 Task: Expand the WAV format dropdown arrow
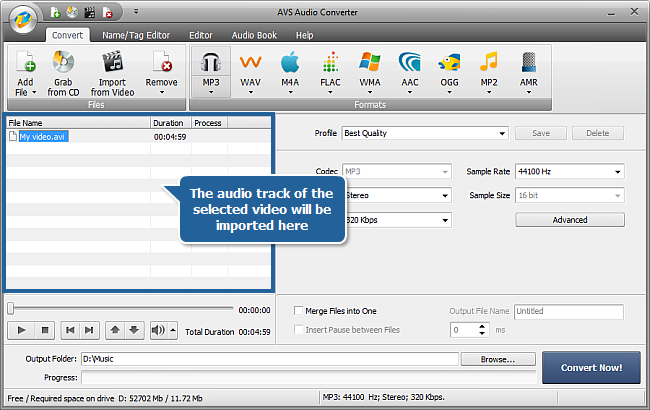(250, 92)
